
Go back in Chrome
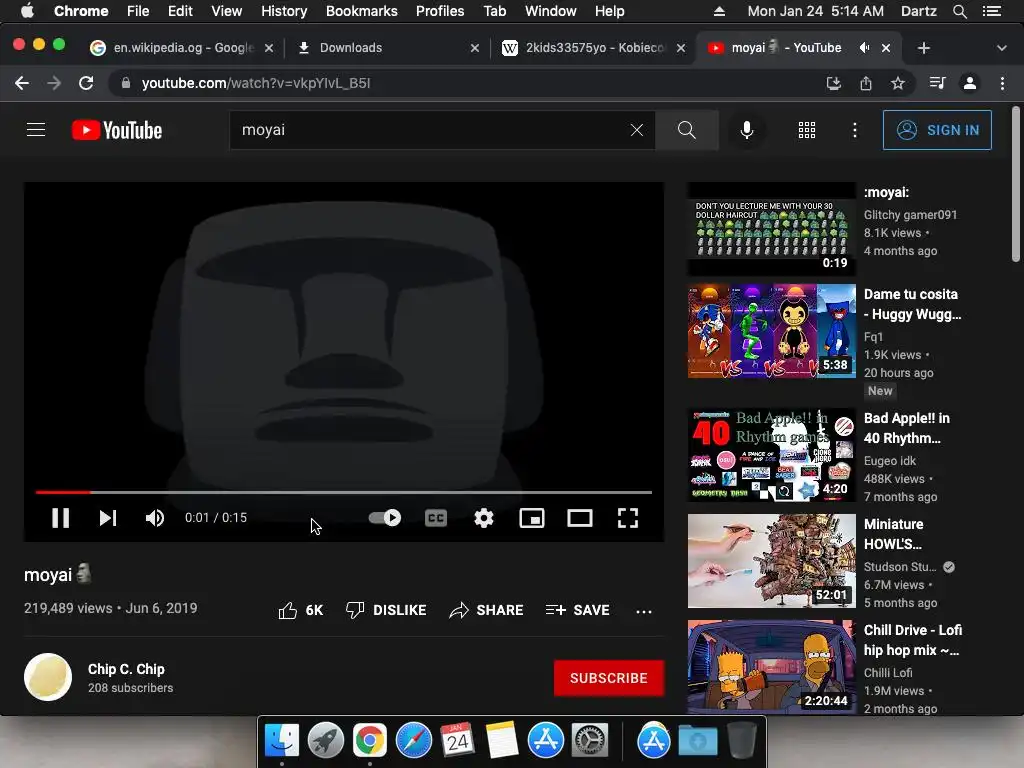coord(22,83)
